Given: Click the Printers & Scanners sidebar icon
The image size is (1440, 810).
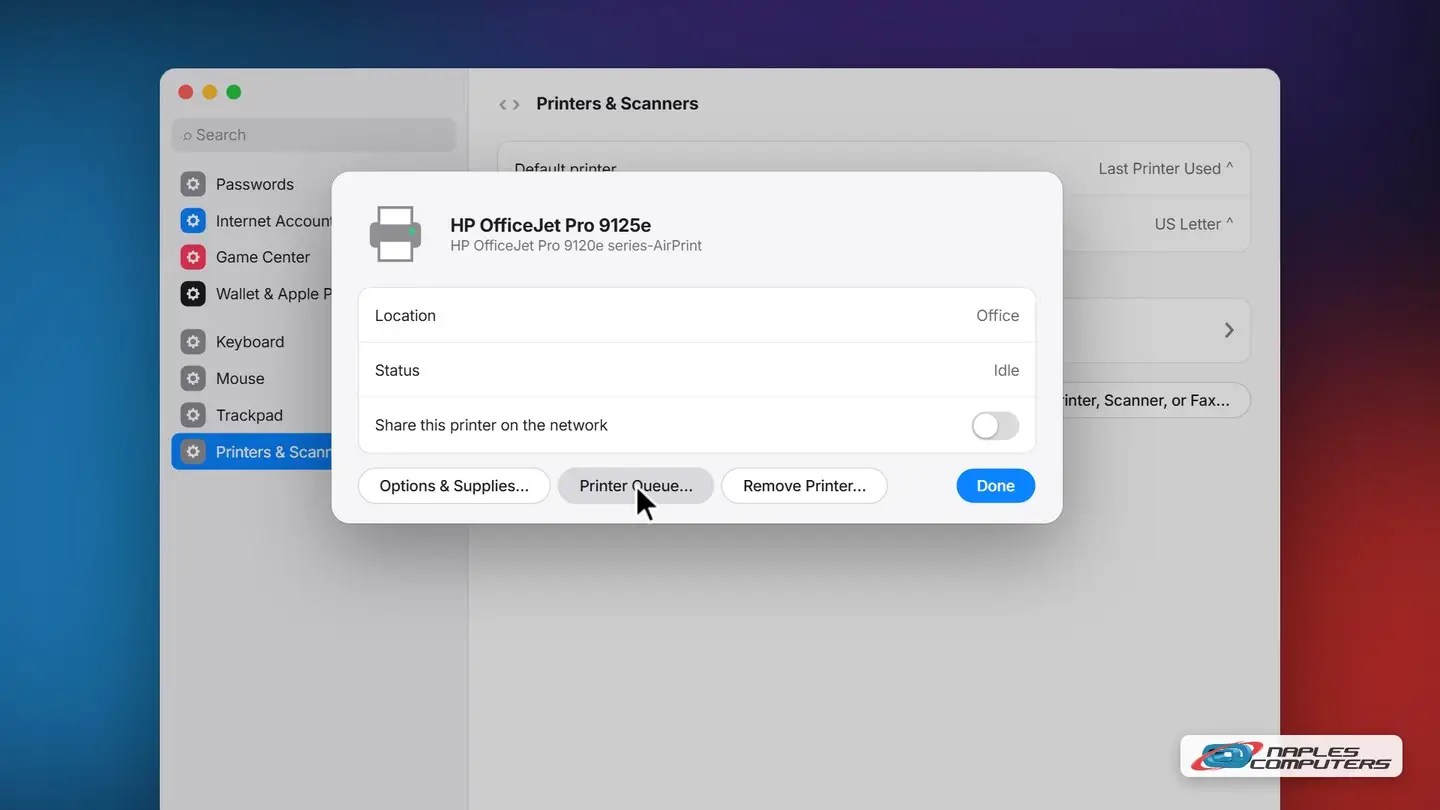Looking at the screenshot, I should point(193,452).
